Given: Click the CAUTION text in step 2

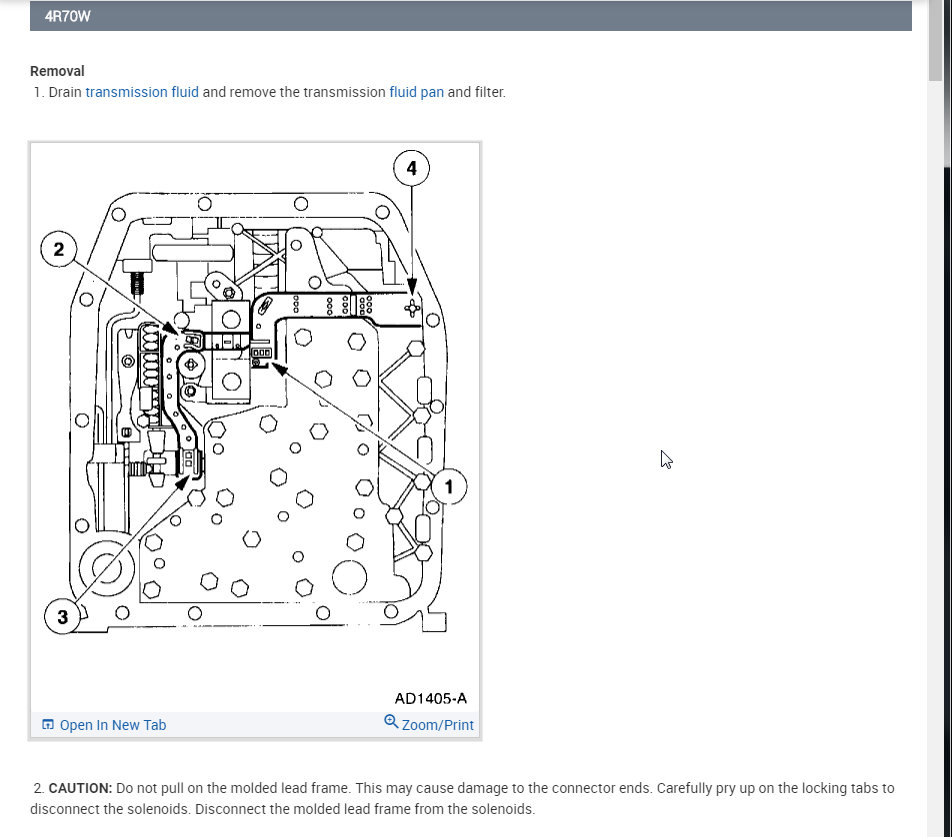Looking at the screenshot, I should 80,788.
